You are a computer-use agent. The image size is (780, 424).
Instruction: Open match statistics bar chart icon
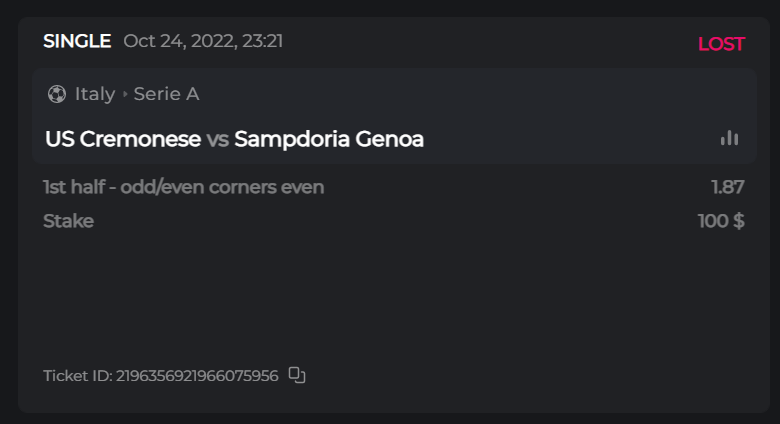tap(729, 138)
